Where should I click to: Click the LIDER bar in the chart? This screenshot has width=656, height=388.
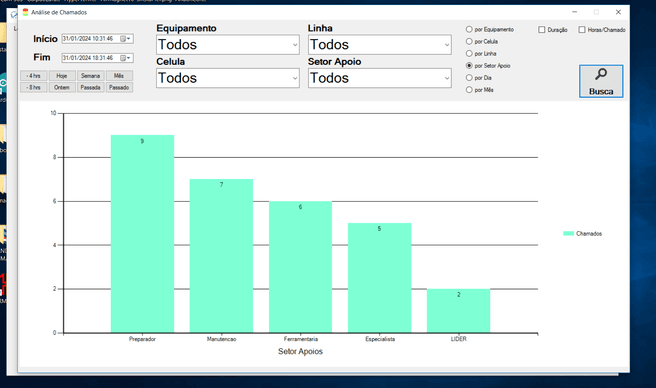(459, 311)
